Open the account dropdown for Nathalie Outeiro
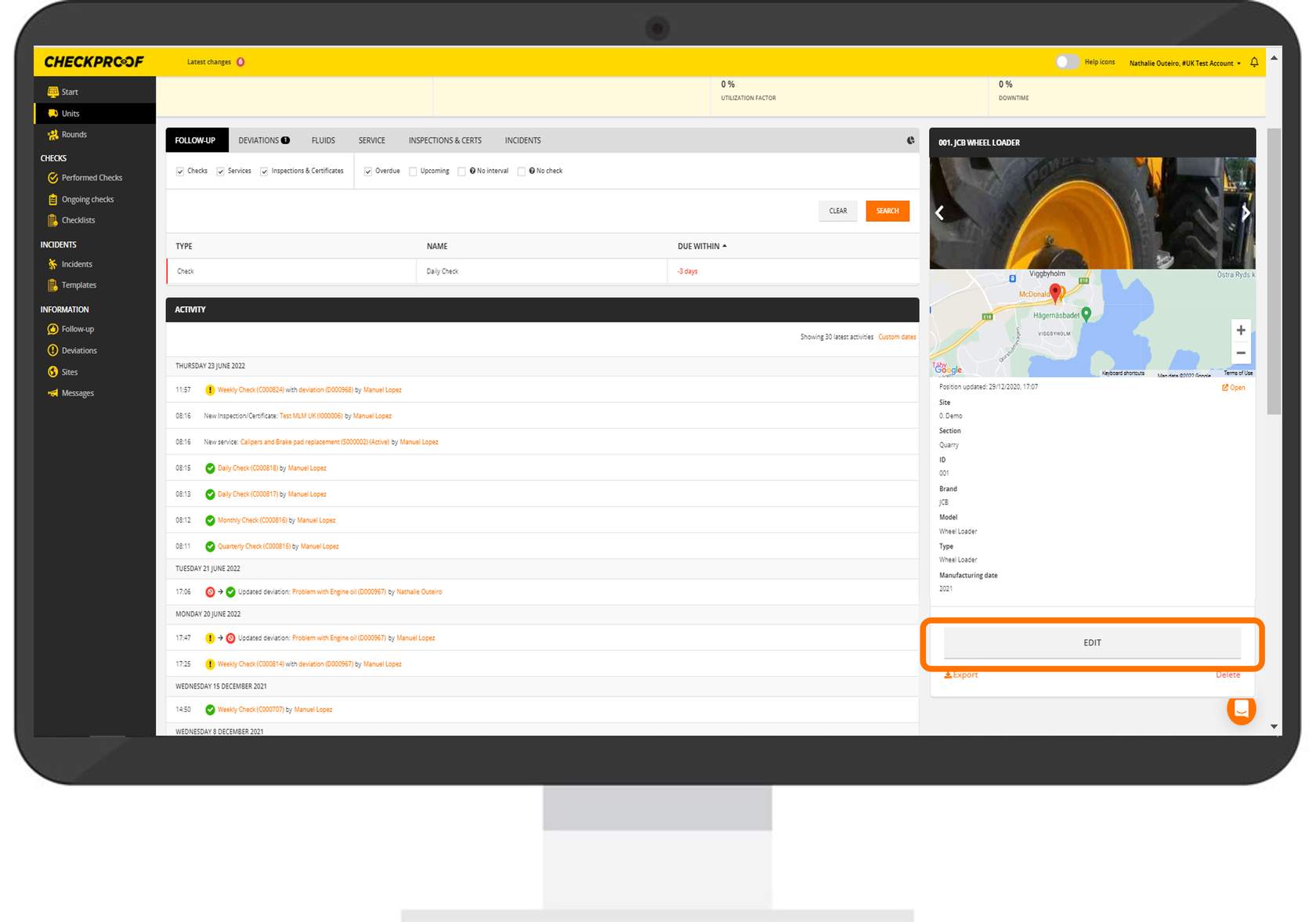This screenshot has height=922, width=1316. tap(1184, 63)
